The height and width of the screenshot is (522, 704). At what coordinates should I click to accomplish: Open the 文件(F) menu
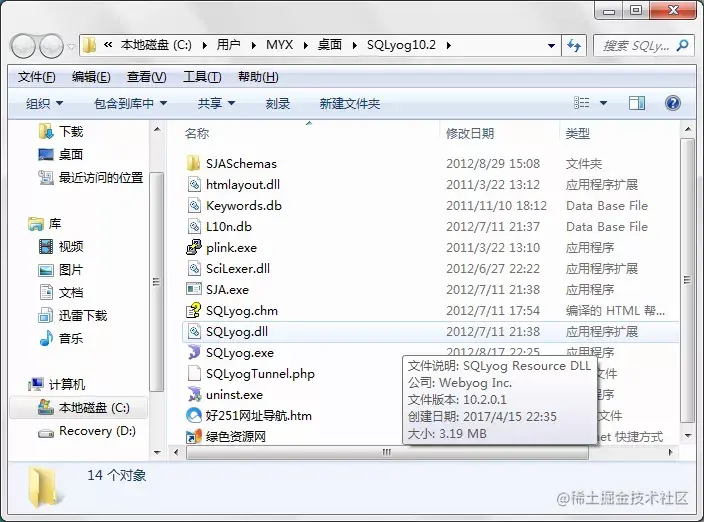tap(36, 77)
